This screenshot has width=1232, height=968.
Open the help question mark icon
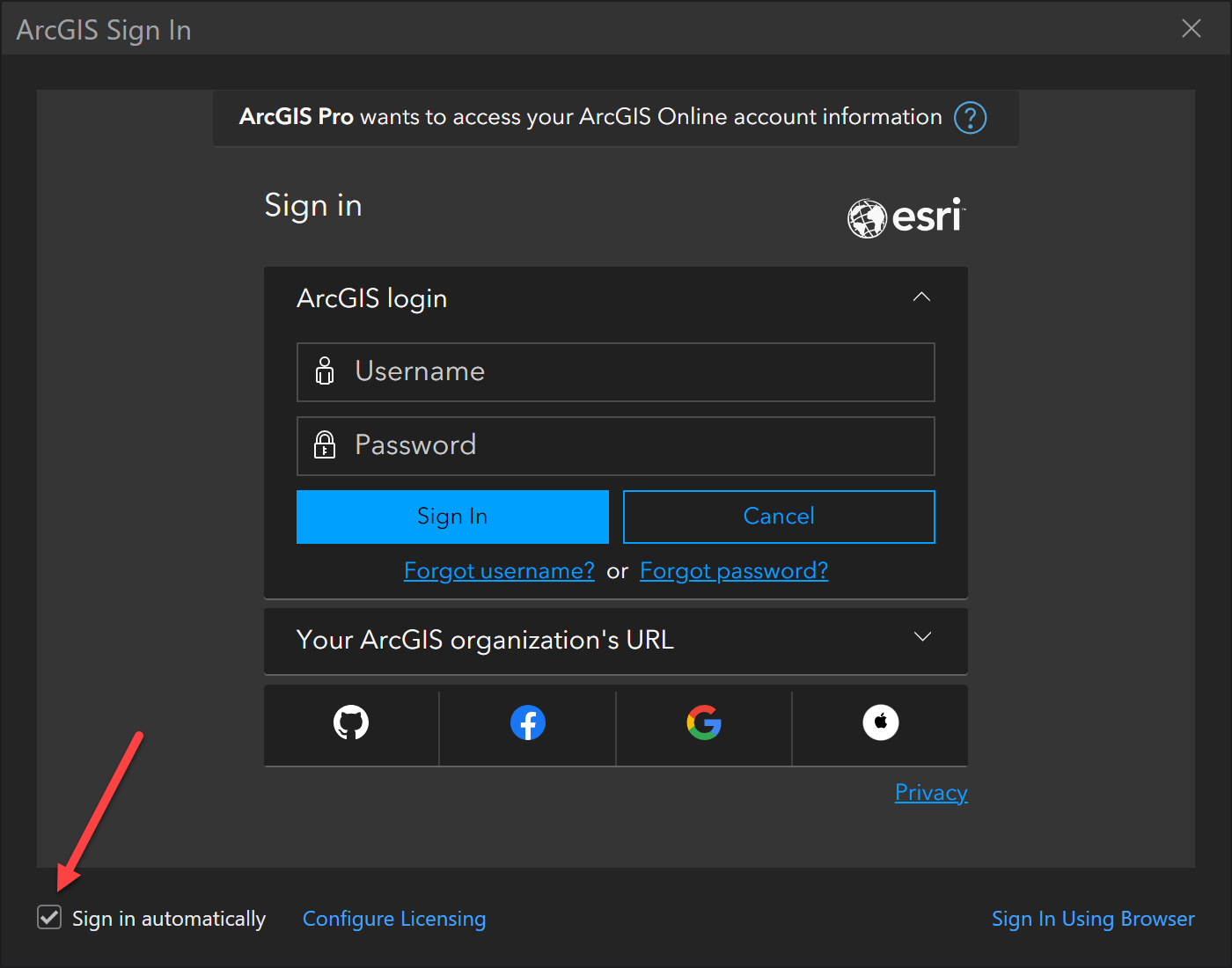pos(971,117)
